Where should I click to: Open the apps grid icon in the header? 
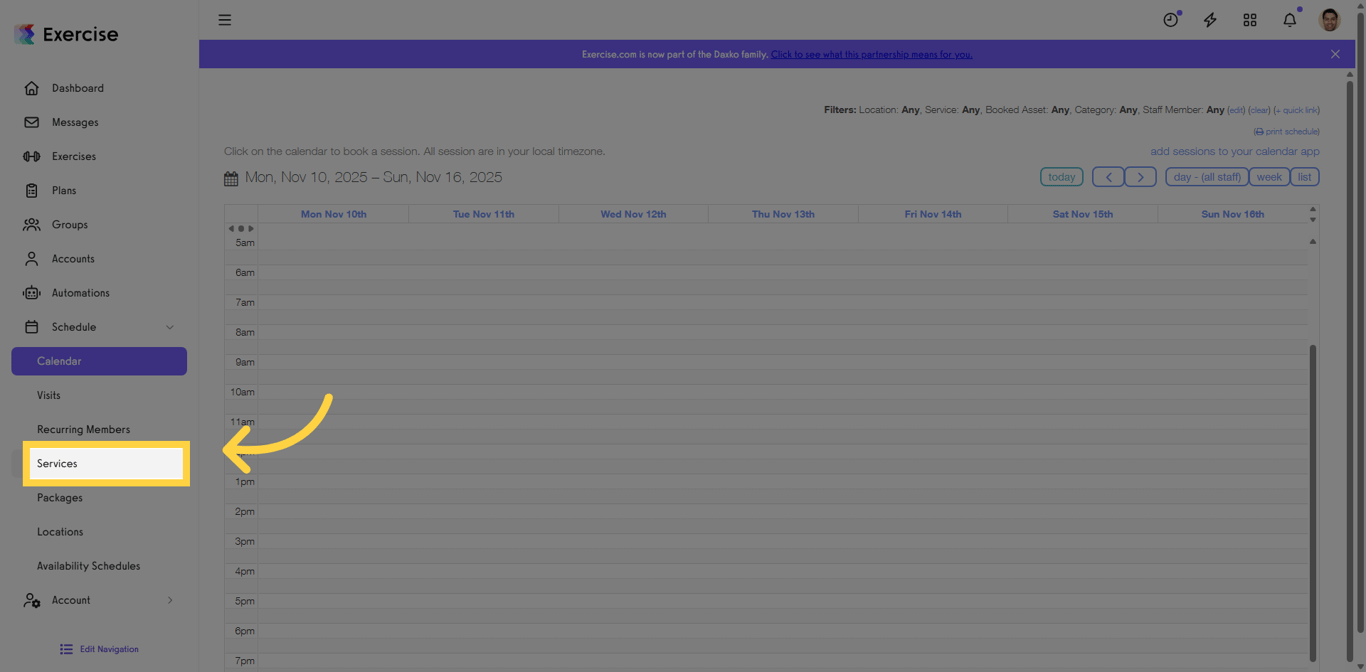pos(1250,19)
